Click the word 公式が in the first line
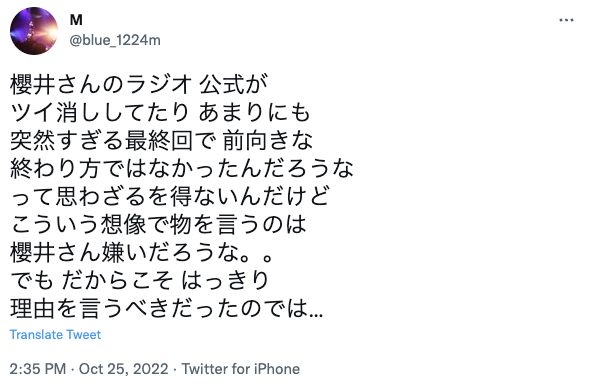The image size is (590, 391). tap(233, 84)
